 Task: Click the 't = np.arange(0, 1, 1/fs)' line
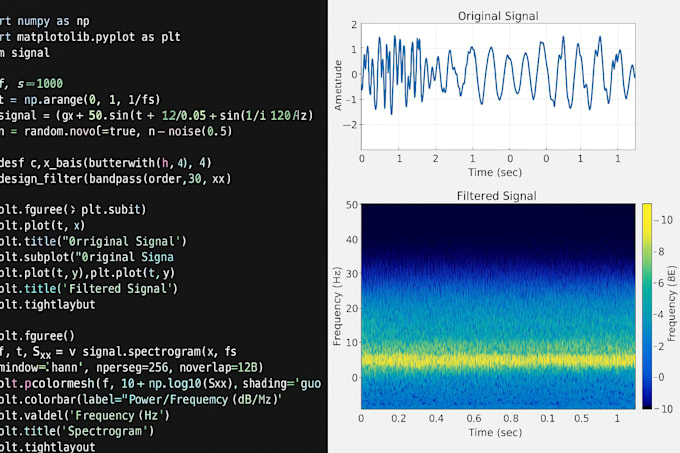point(80,100)
